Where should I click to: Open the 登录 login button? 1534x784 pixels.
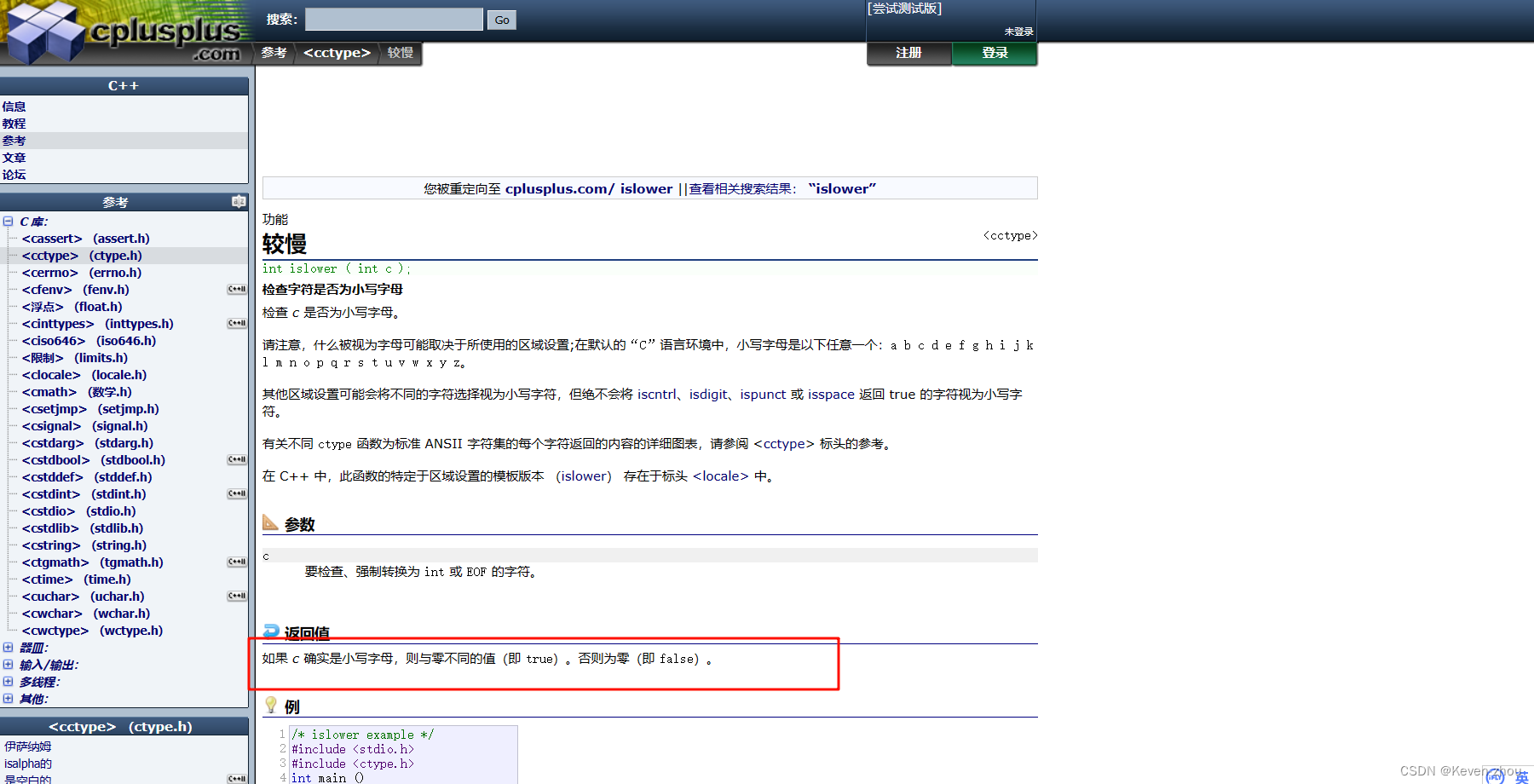[995, 53]
